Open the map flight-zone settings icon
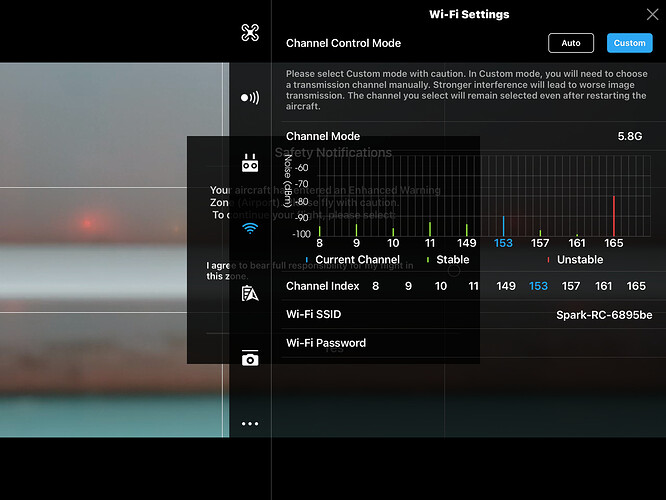 click(250, 293)
